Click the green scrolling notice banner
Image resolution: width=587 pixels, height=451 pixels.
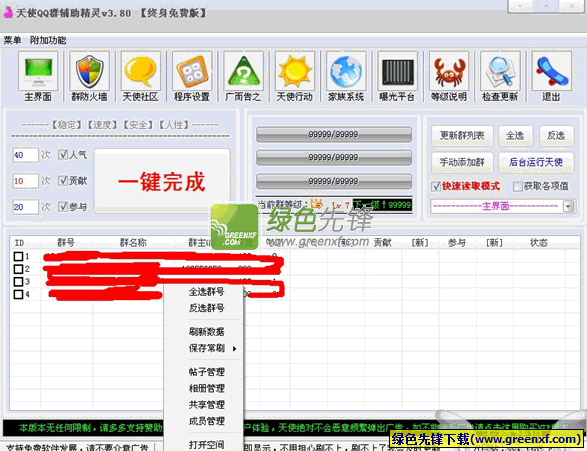coord(293,427)
